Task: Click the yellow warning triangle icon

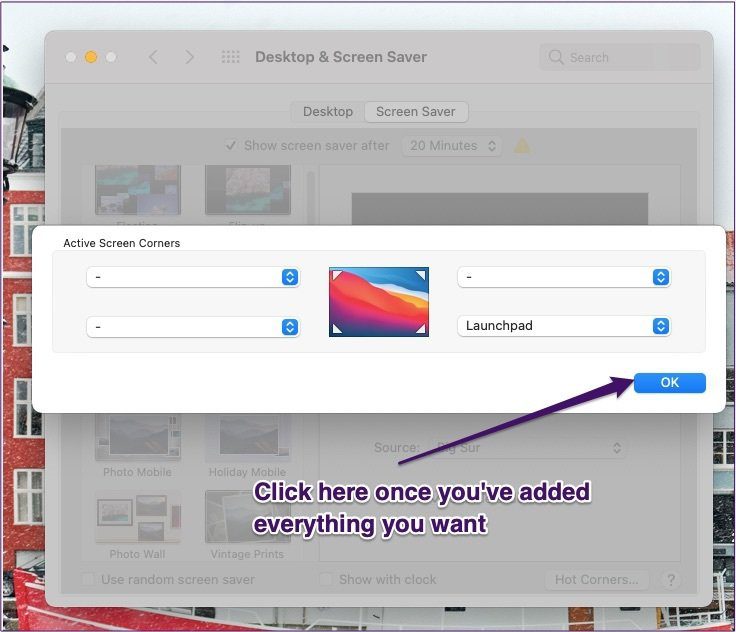Action: tap(522, 146)
